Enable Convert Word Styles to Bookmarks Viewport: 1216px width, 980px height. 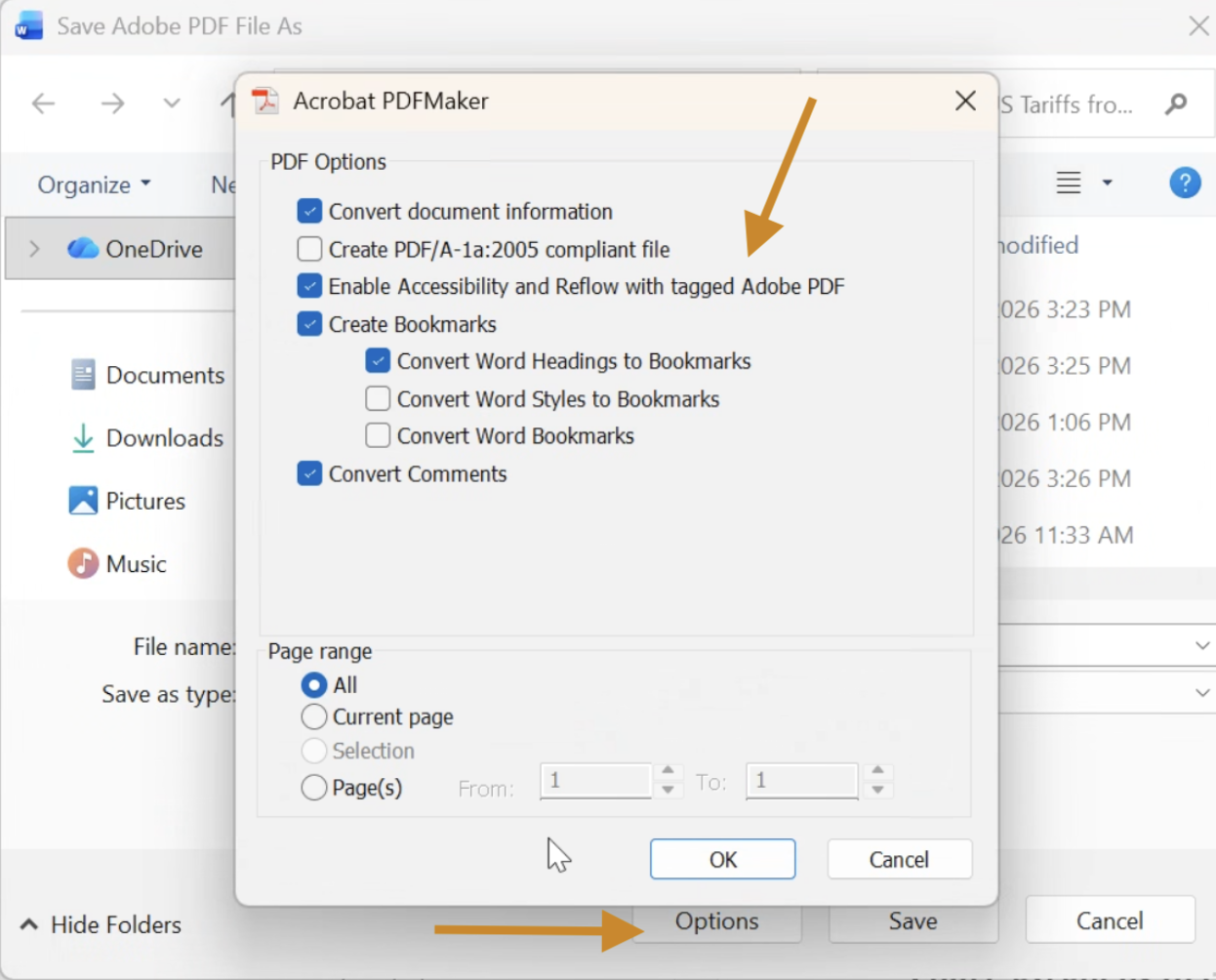(x=378, y=398)
